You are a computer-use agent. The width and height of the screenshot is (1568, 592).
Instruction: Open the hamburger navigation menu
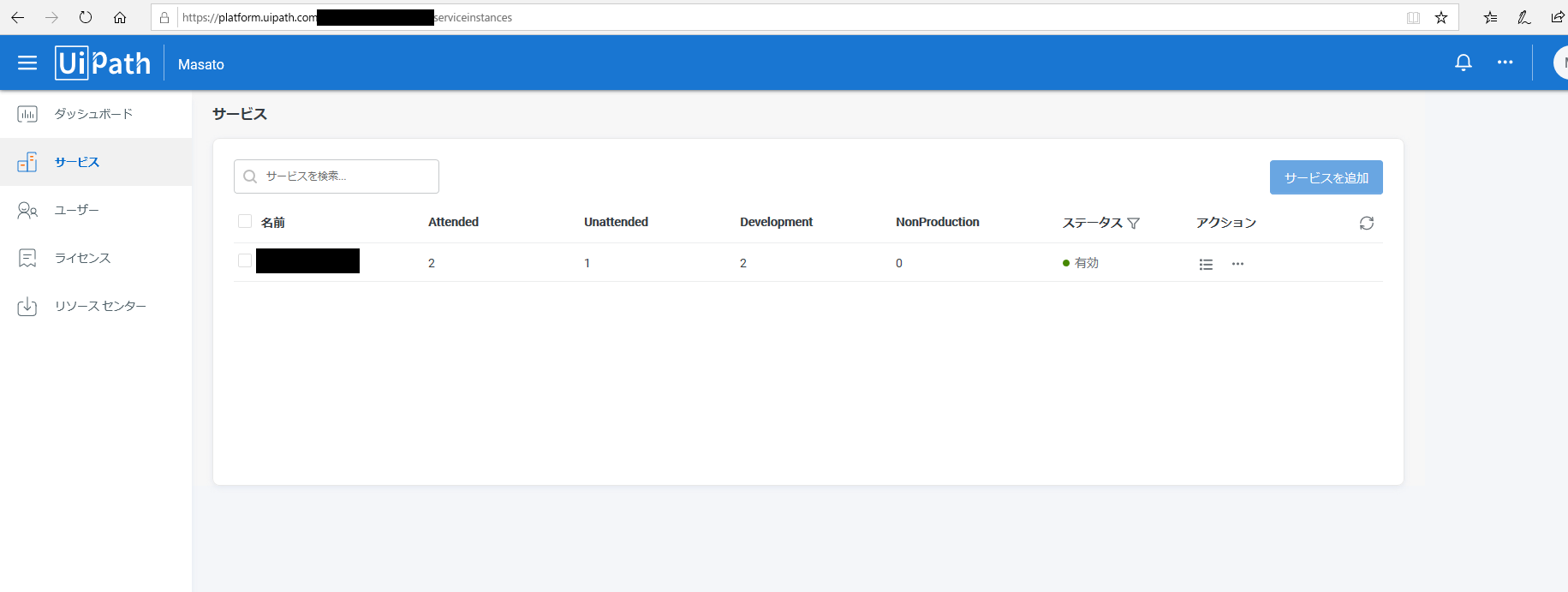(x=27, y=63)
